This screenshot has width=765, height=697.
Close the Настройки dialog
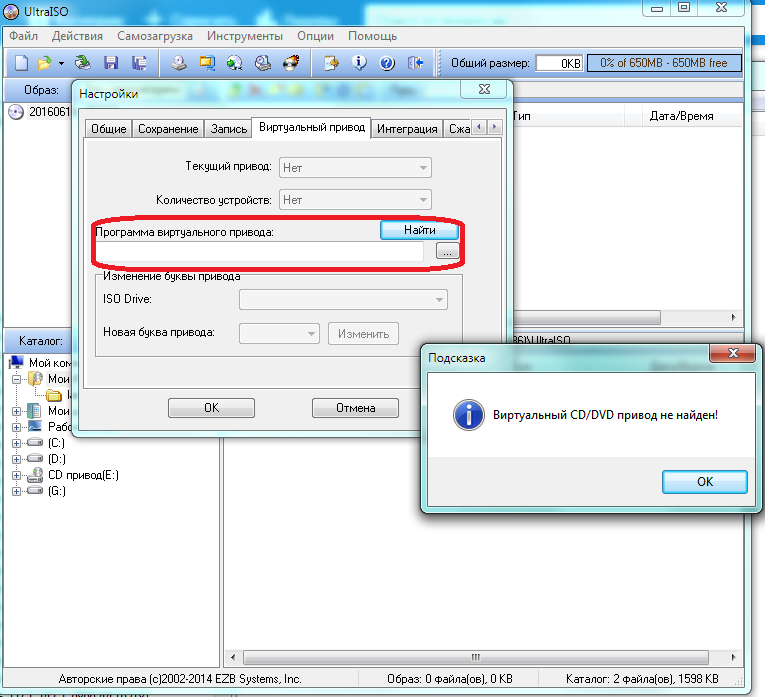tap(484, 89)
